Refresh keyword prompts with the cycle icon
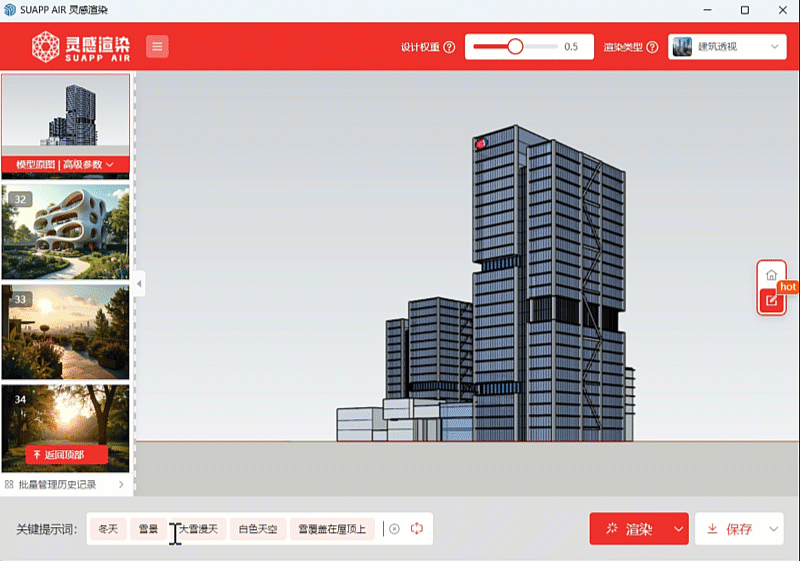The width and height of the screenshot is (800, 561). 417,529
